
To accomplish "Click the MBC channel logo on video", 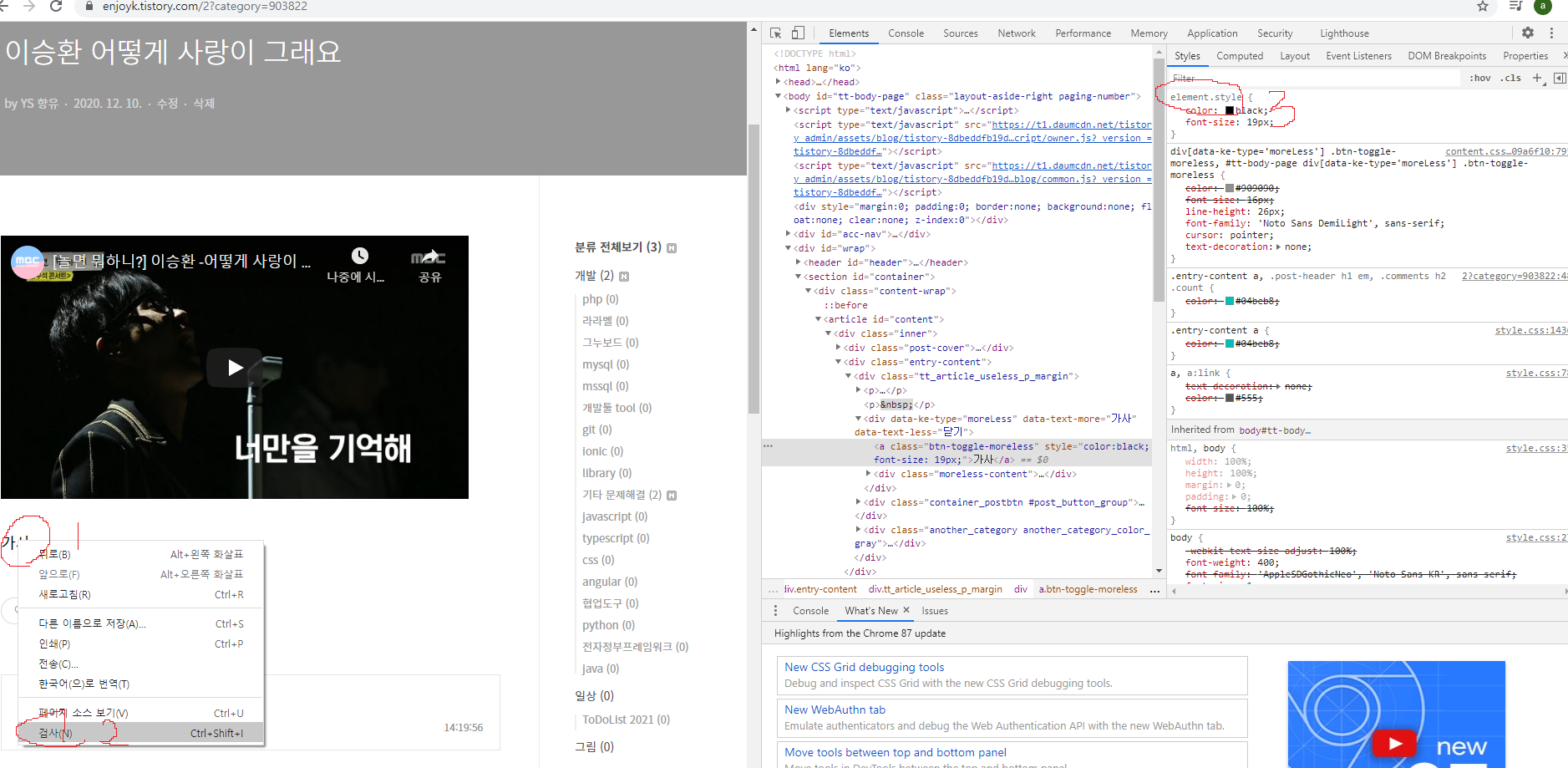I will pos(28,262).
